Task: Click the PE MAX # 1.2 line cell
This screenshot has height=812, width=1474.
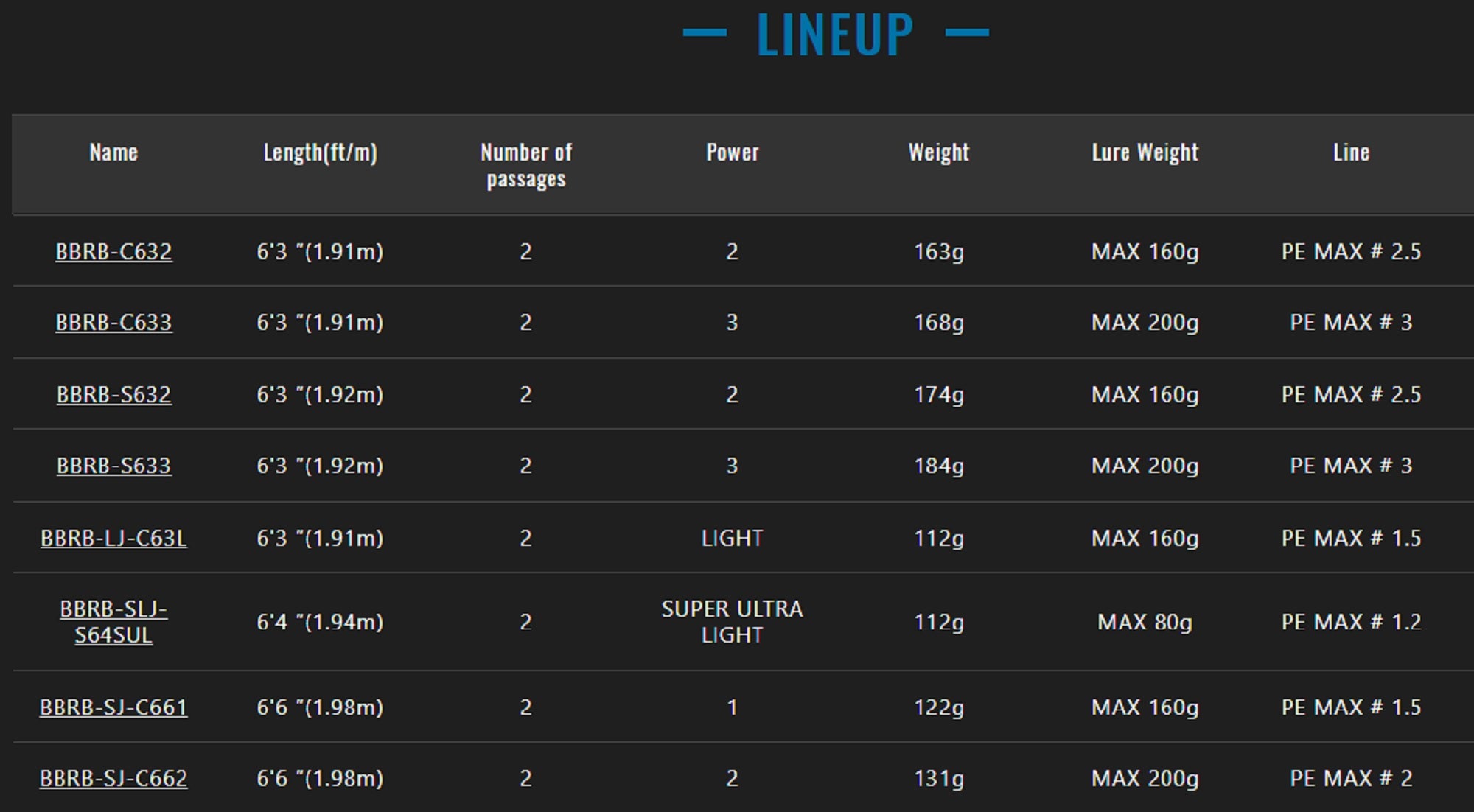Action: (1351, 622)
